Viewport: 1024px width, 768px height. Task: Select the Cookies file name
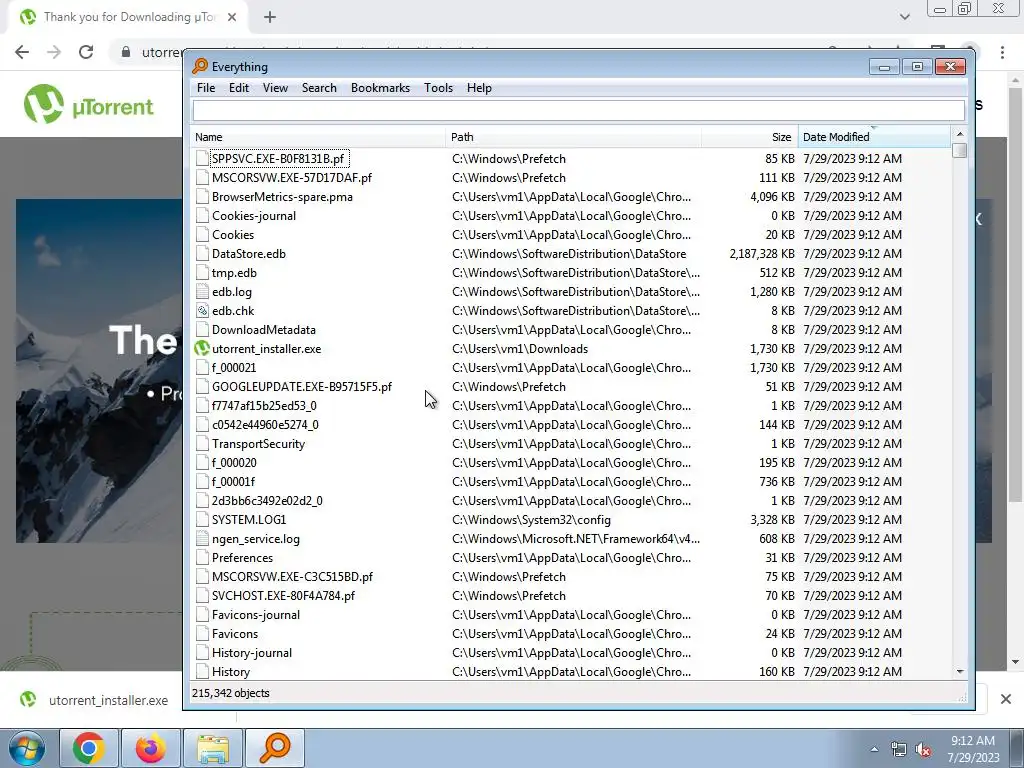pos(233,235)
